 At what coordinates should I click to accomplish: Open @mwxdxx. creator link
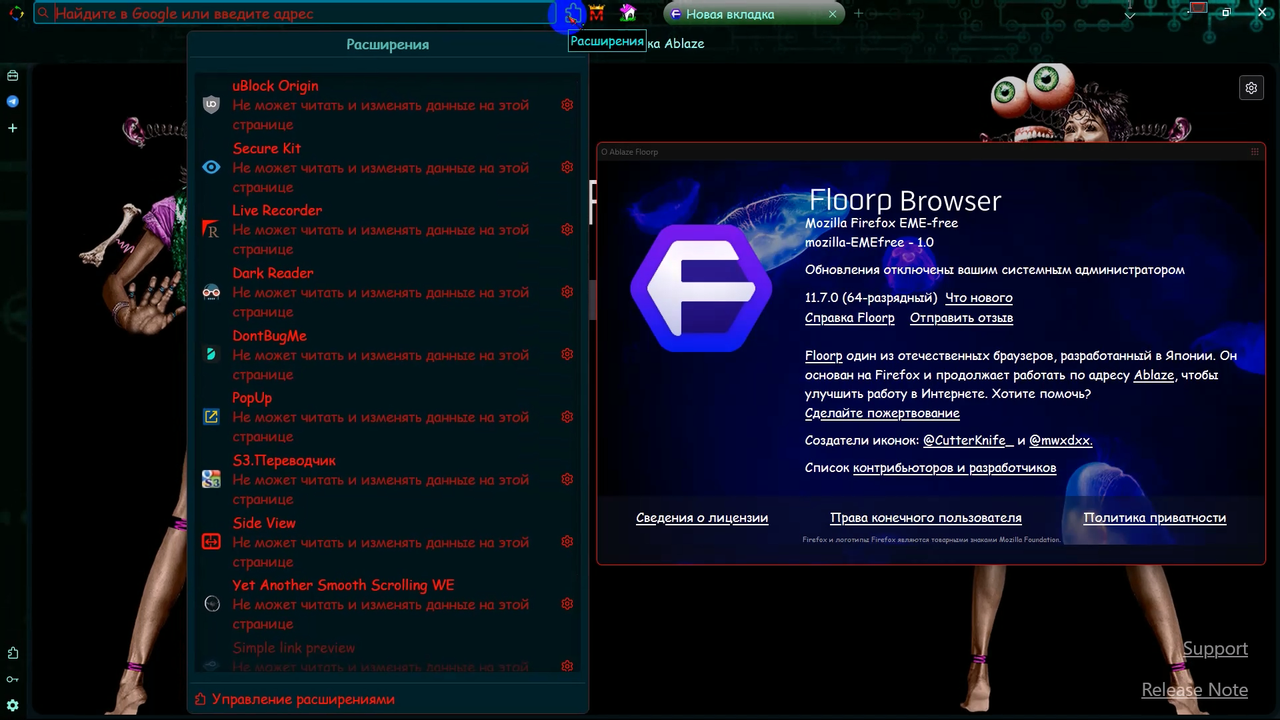click(x=1060, y=440)
